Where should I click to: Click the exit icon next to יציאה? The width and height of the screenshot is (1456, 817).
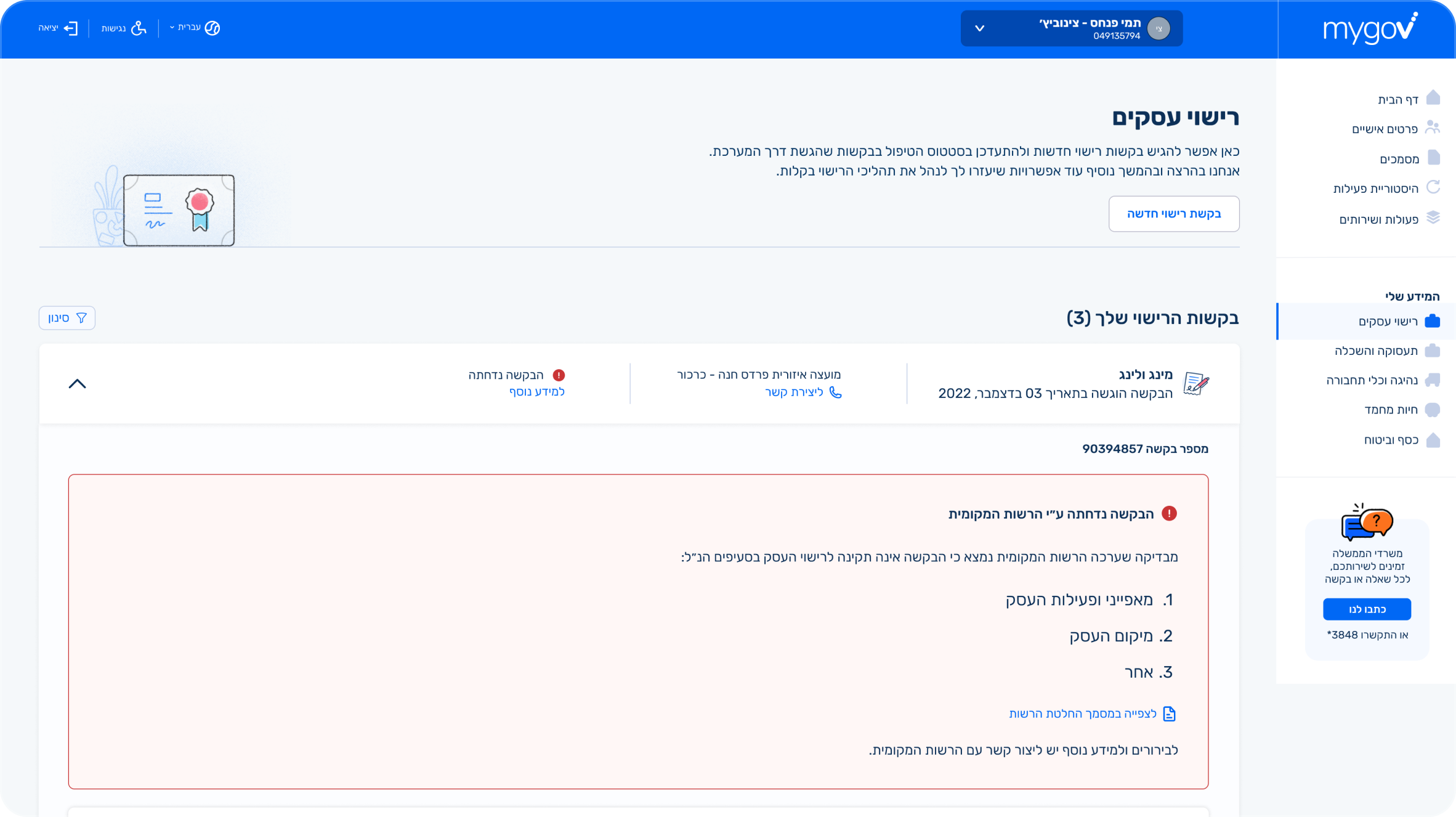click(x=71, y=28)
